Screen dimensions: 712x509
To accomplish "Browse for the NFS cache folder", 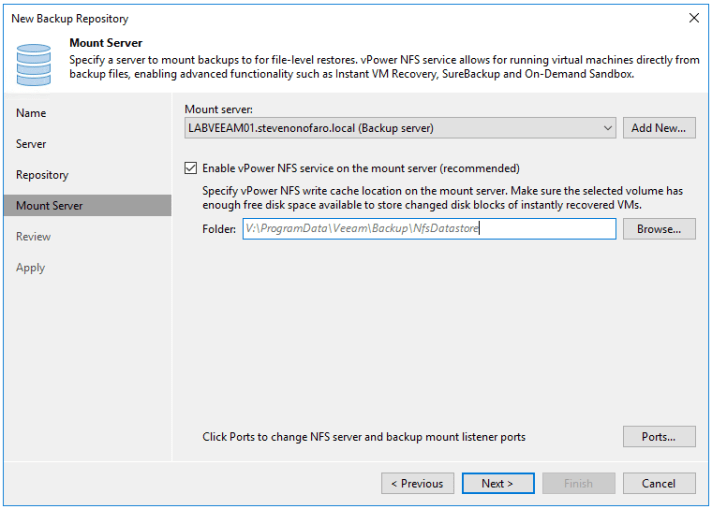I will pos(659,229).
